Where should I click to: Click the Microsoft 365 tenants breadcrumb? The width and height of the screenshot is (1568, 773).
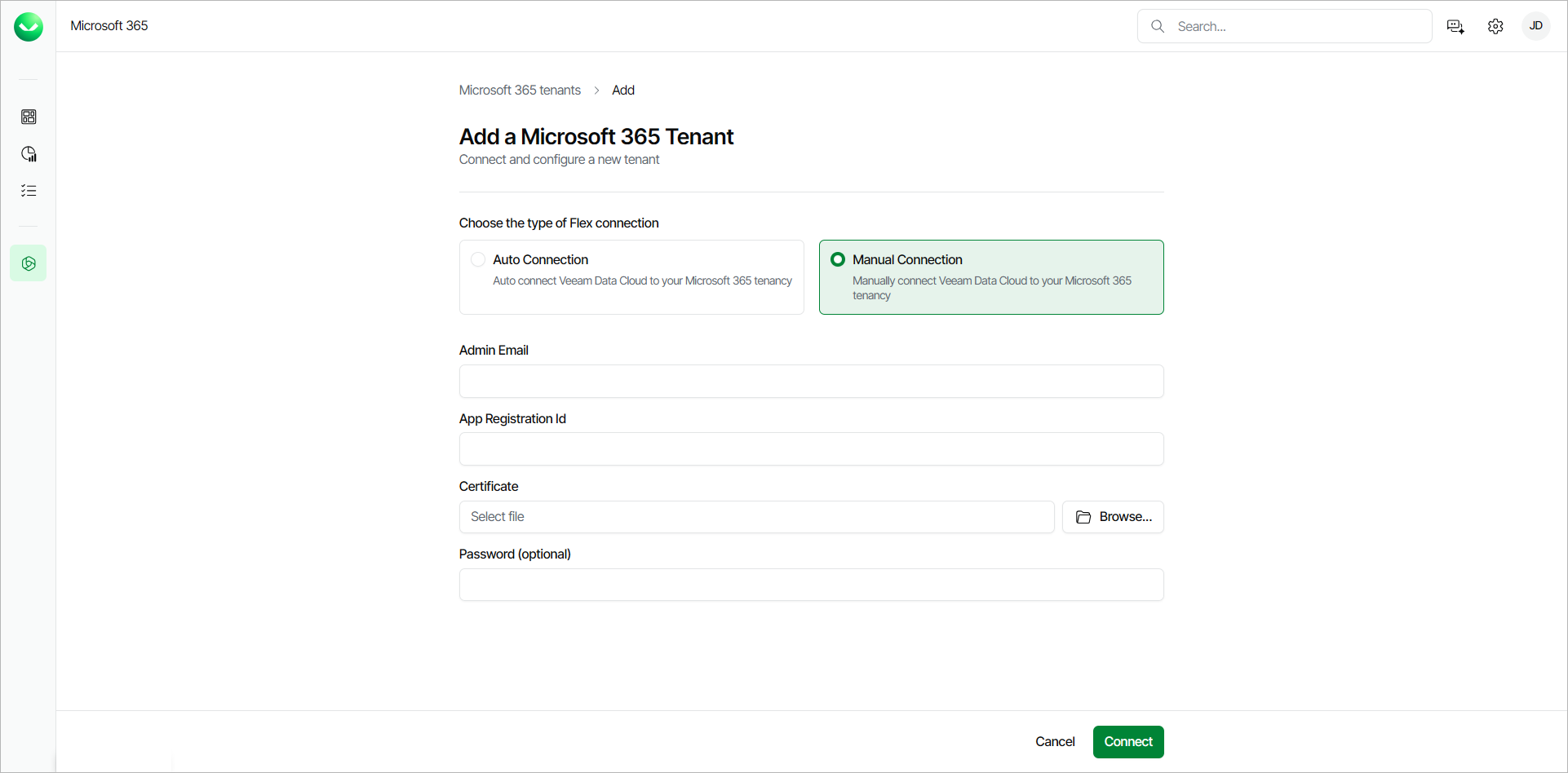click(520, 90)
